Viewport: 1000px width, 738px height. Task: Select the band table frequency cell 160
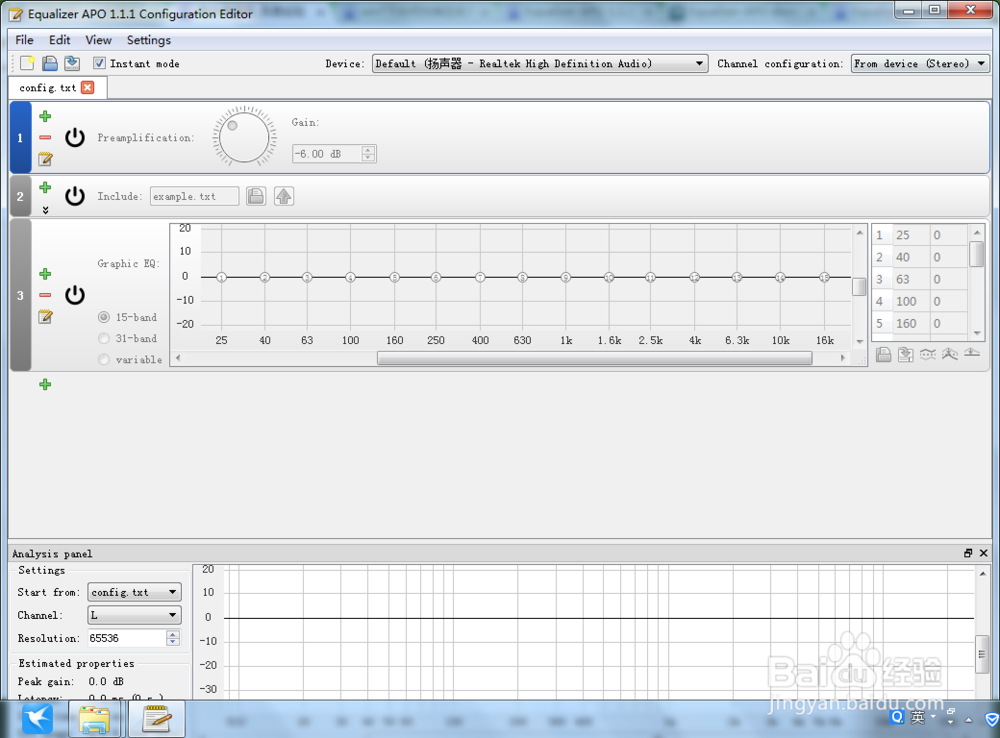(910, 323)
